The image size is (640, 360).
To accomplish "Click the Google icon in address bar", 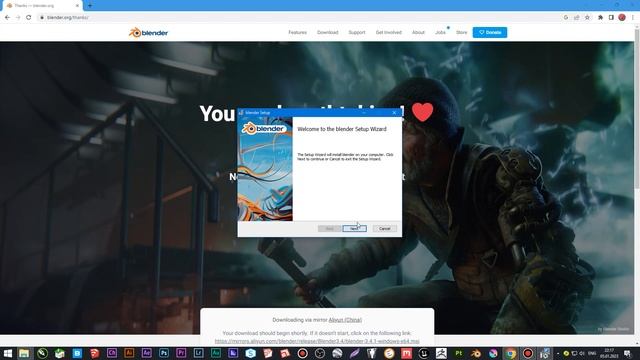I will pyautogui.click(x=566, y=18).
